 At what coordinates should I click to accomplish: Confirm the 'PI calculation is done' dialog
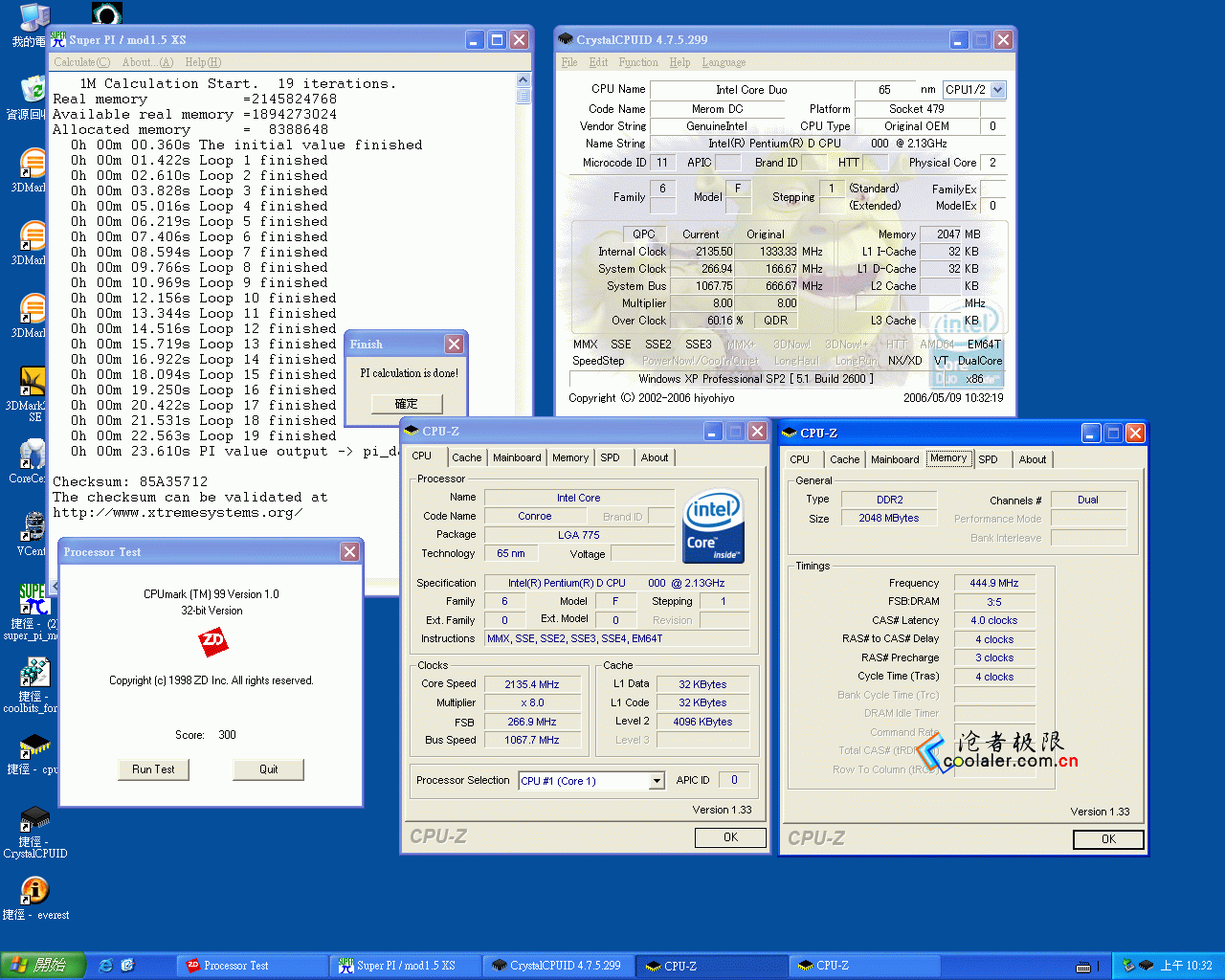(407, 404)
